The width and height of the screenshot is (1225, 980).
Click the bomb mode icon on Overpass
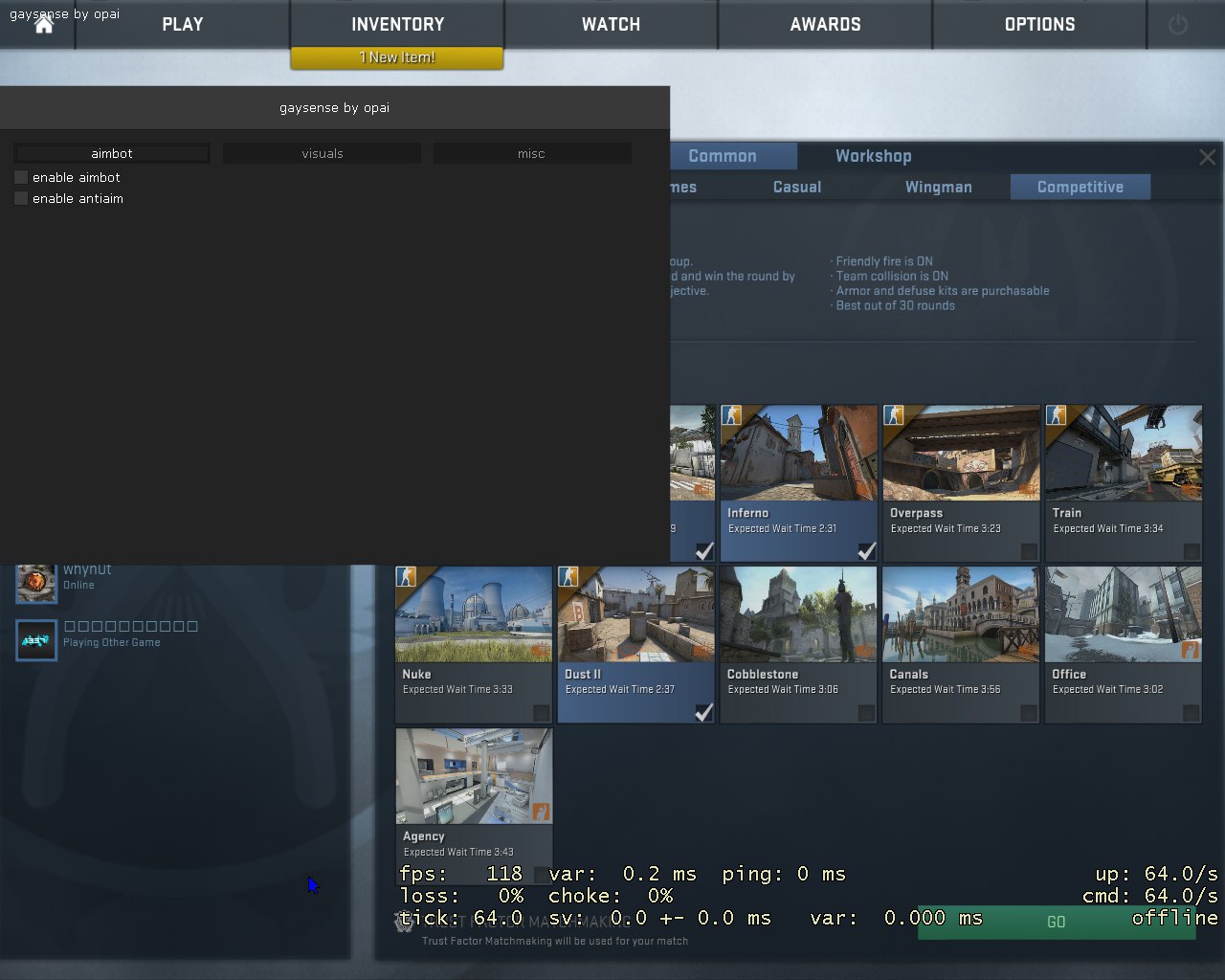1029,489
